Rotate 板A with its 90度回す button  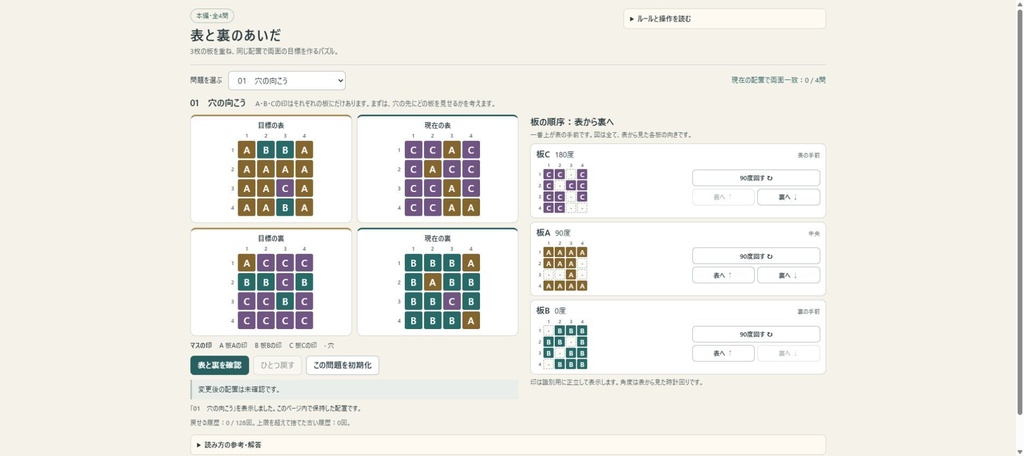point(756,255)
